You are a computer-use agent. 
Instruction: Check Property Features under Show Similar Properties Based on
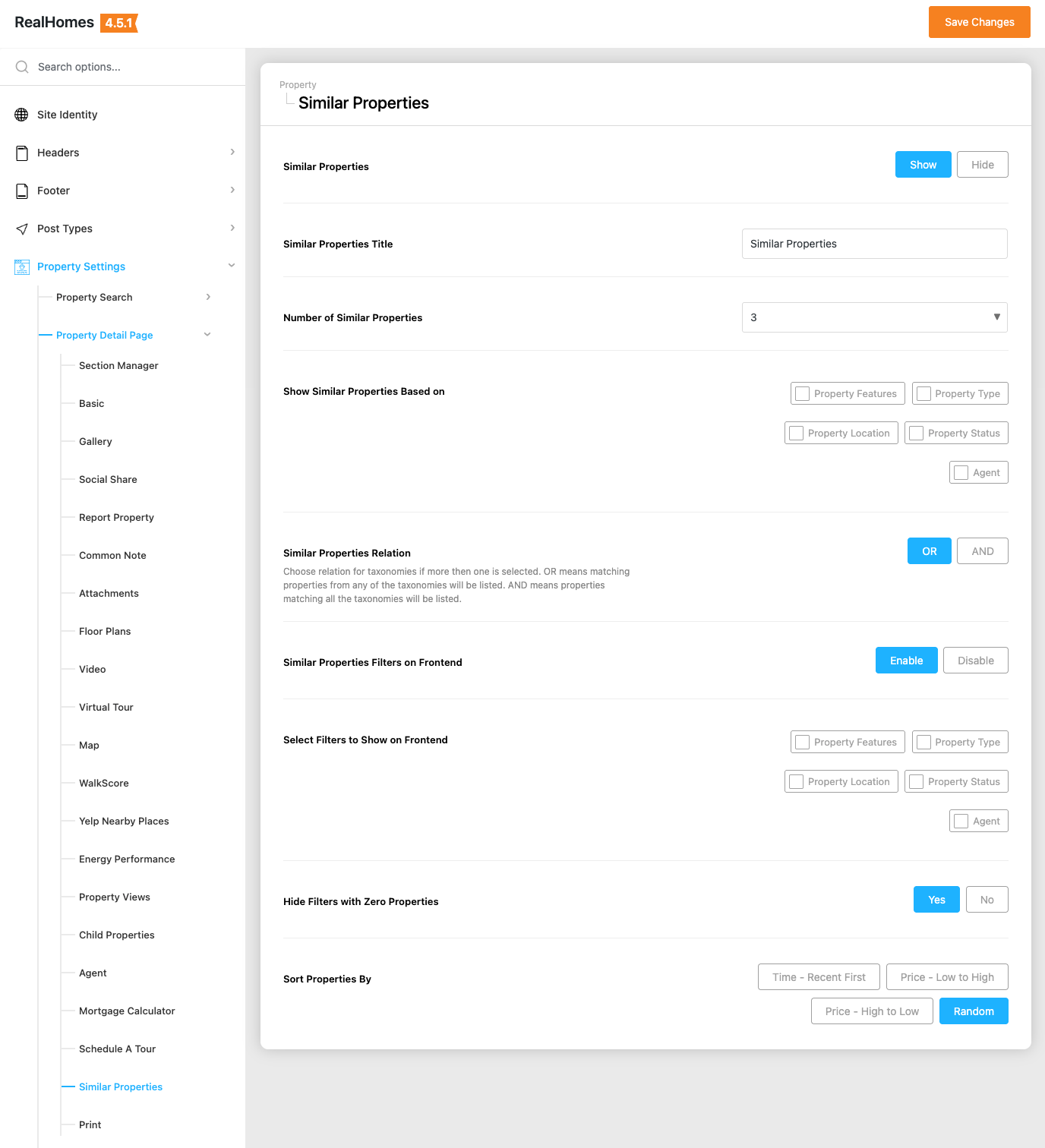tap(802, 393)
